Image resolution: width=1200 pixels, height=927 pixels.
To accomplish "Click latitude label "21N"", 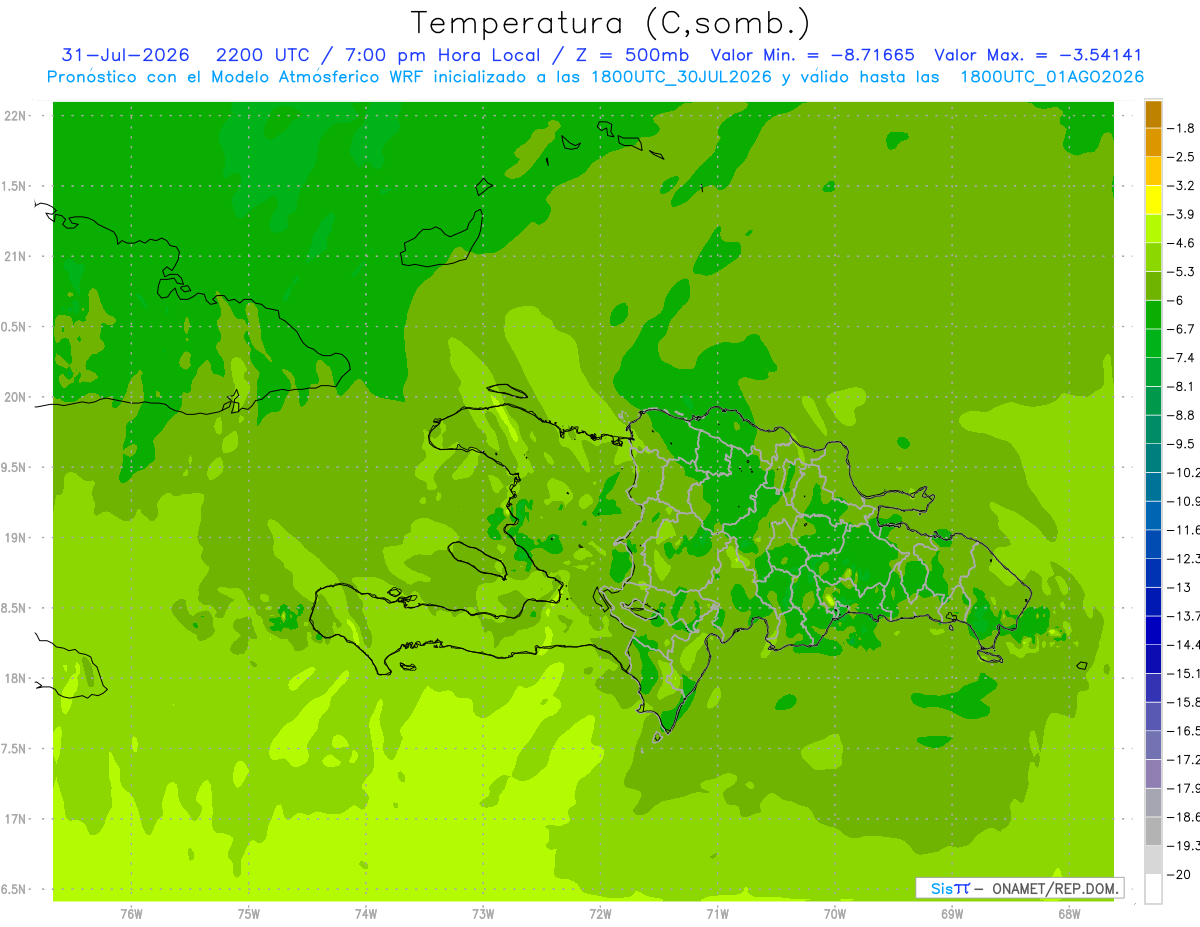I will [x=15, y=256].
